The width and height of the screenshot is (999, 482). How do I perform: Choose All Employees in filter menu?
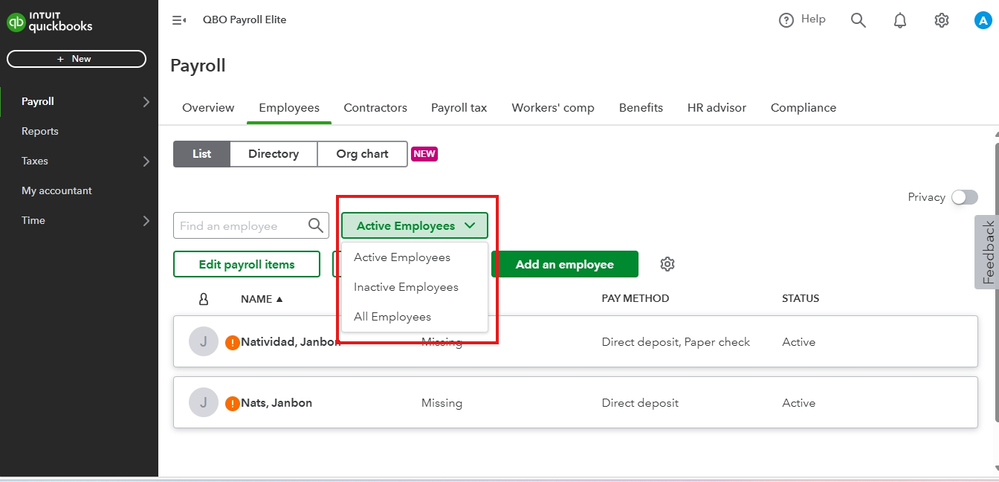coord(392,317)
